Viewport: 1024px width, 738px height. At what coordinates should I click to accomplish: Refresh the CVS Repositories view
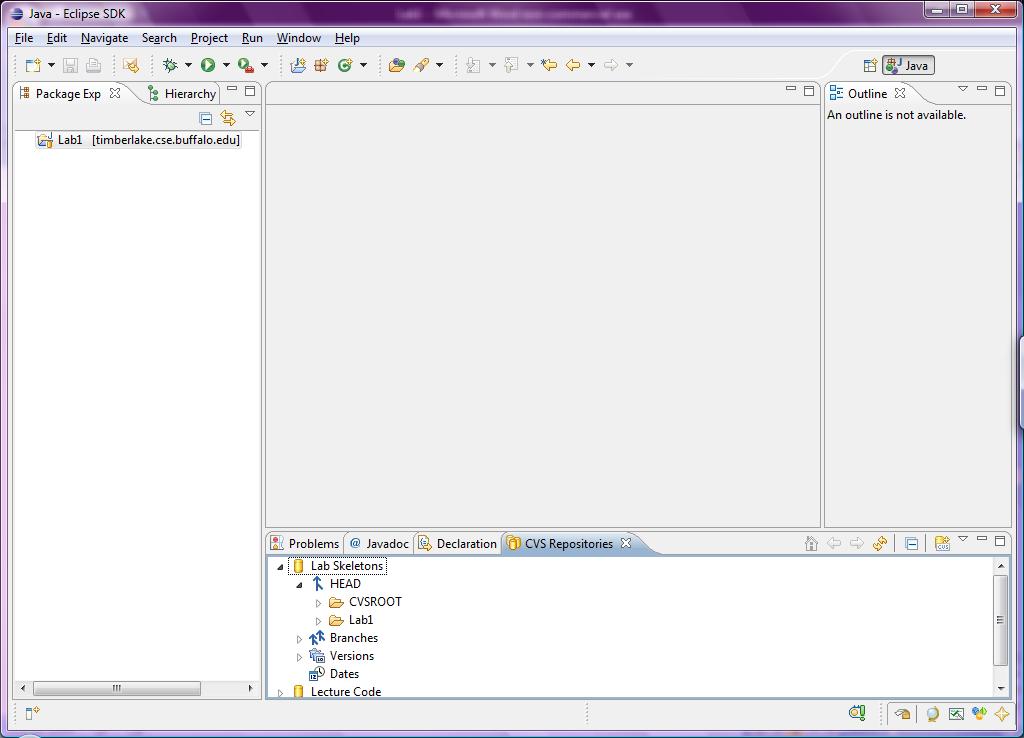tap(880, 543)
